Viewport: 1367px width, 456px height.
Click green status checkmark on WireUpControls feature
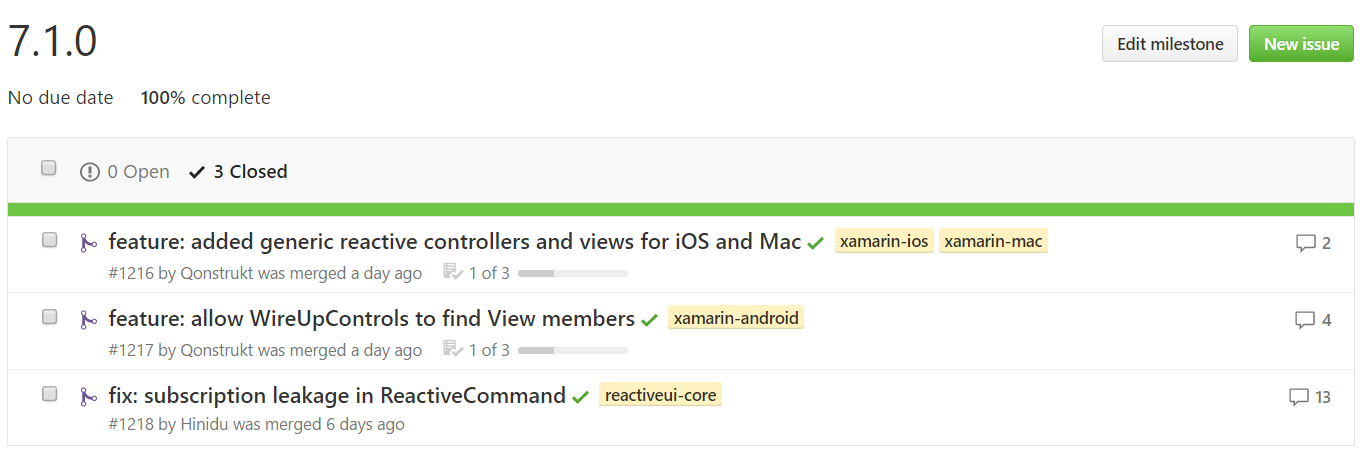[649, 320]
